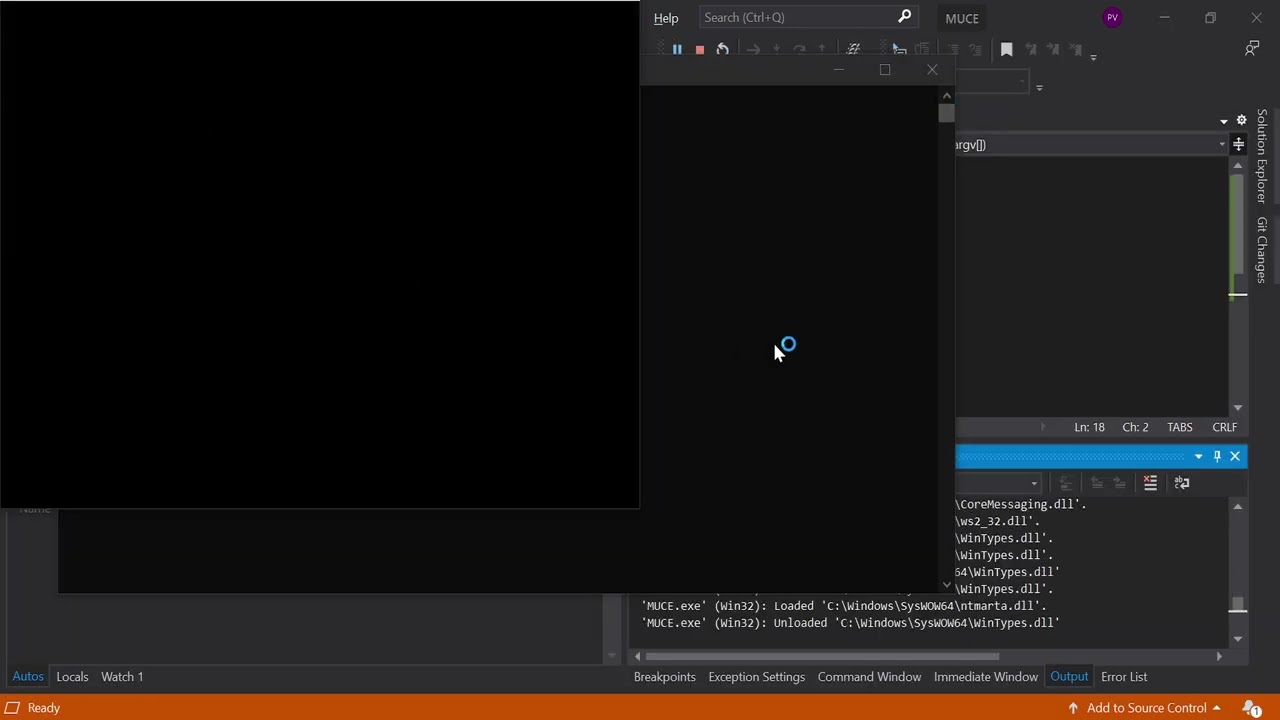Split the editor with the split icon
Image resolution: width=1280 pixels, height=720 pixels.
click(x=1238, y=145)
